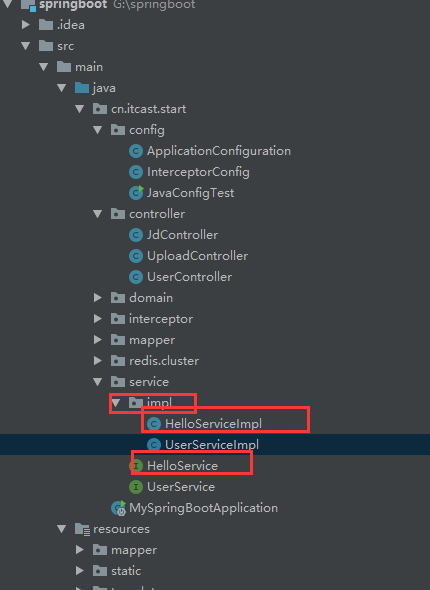The image size is (430, 590).
Task: Click the UserService interface icon
Action: (136, 487)
